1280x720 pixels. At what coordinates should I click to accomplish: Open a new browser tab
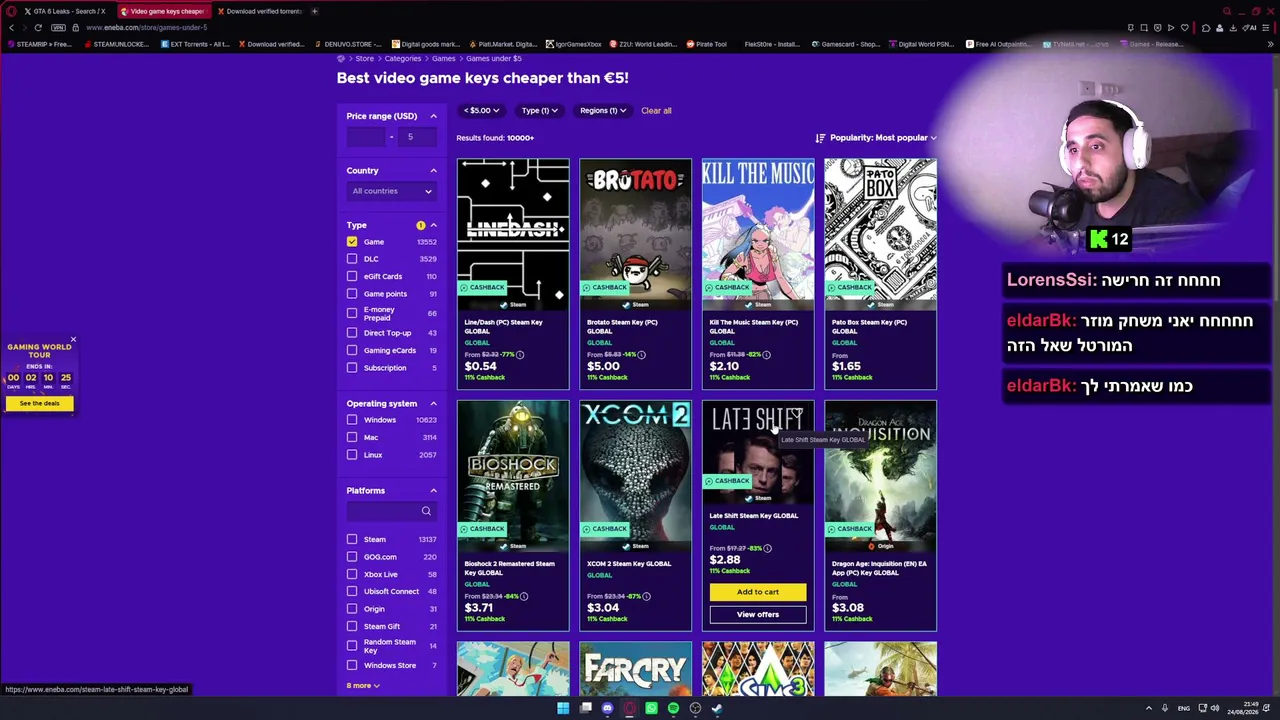[314, 11]
